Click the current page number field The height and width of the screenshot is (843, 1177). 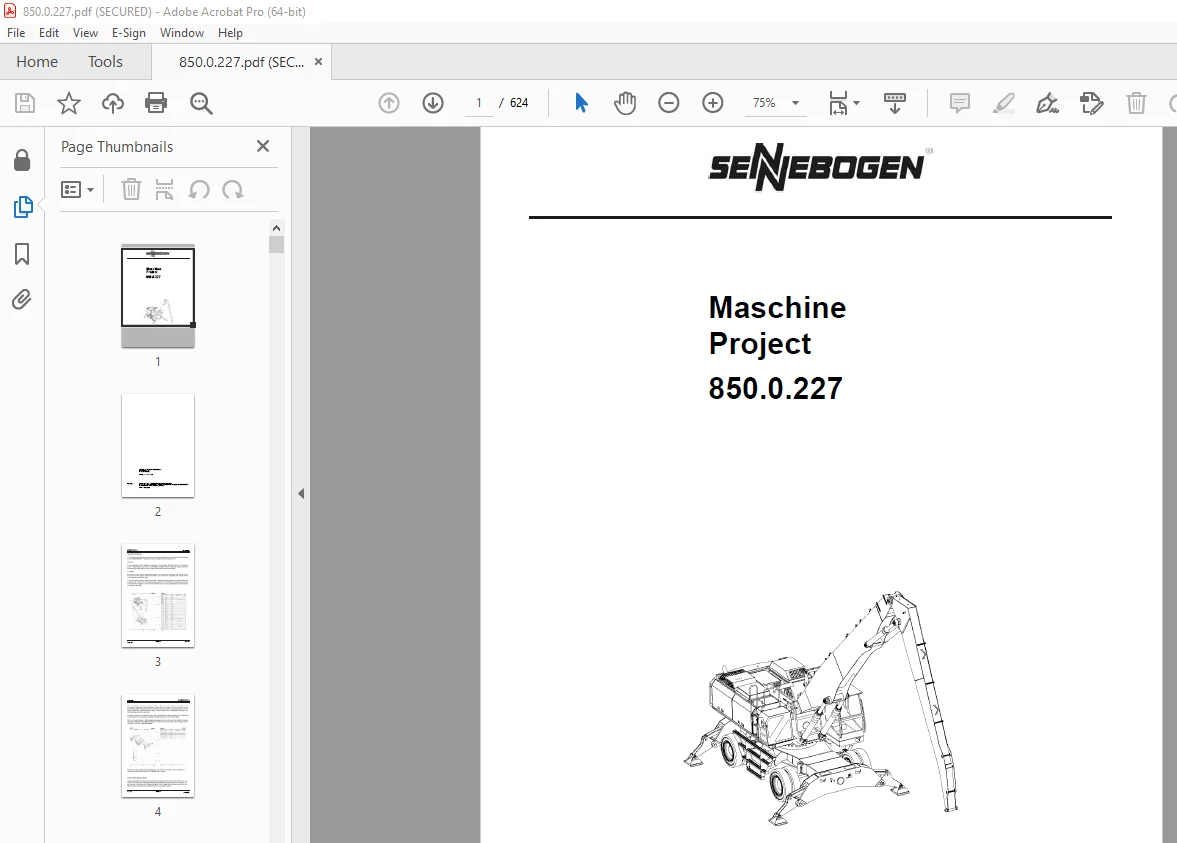click(x=478, y=103)
